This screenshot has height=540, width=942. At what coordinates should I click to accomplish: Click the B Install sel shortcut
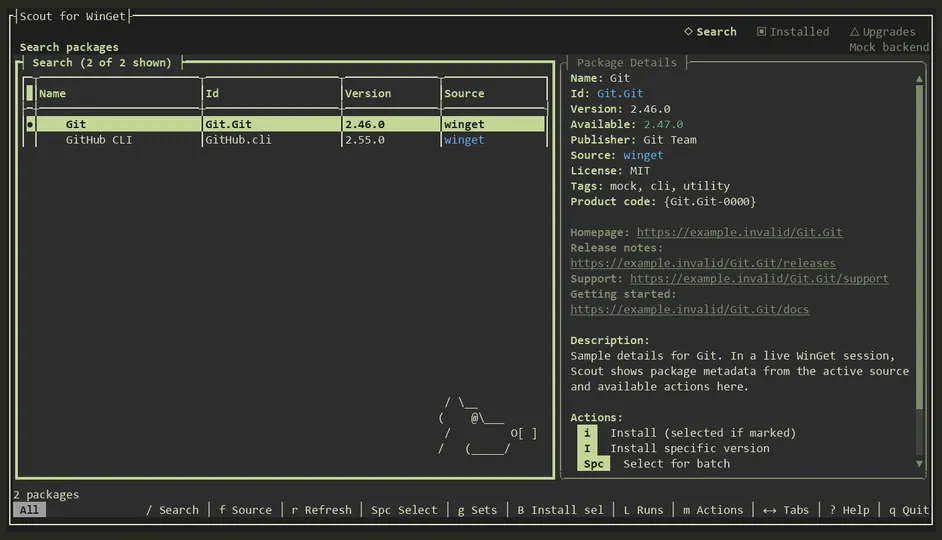click(560, 510)
